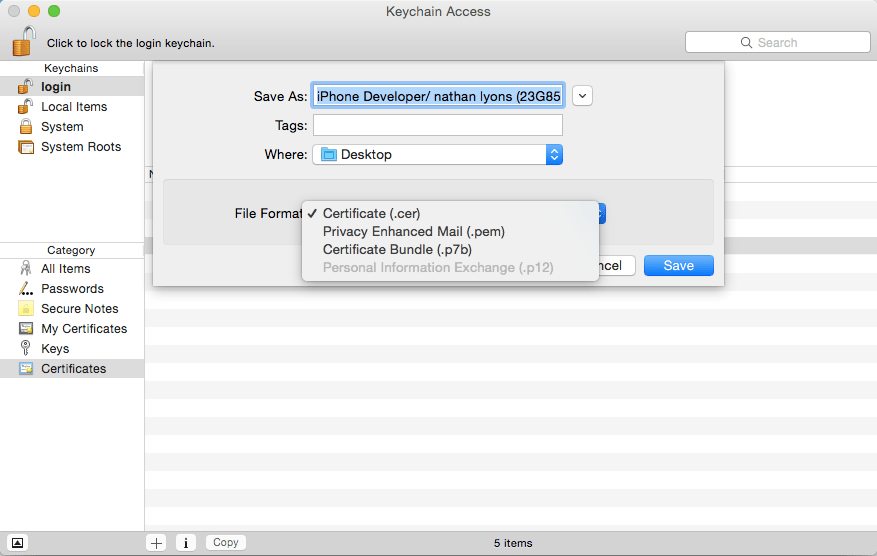Click the magnifier icon in the Search field
Image resolution: width=877 pixels, height=556 pixels.
746,43
